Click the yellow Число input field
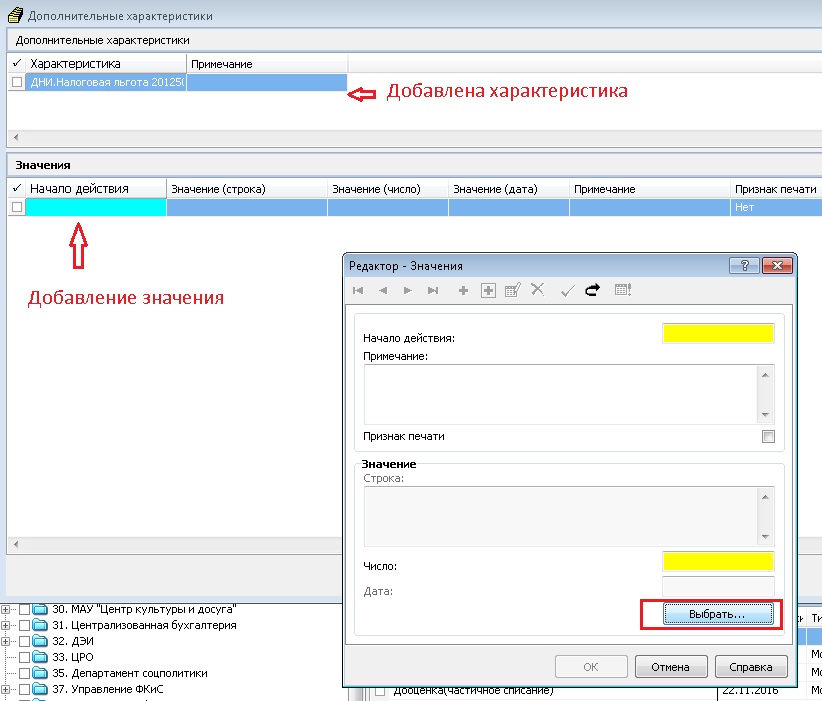The image size is (822, 701). [718, 561]
